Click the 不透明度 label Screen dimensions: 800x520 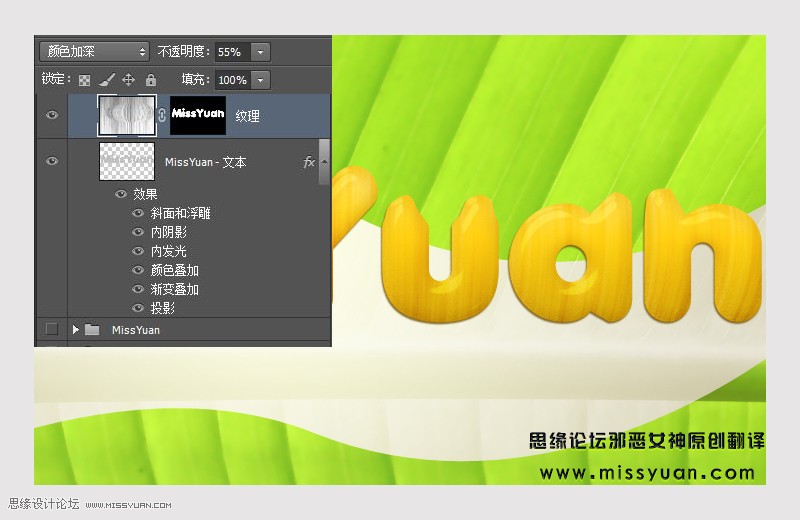pos(183,52)
